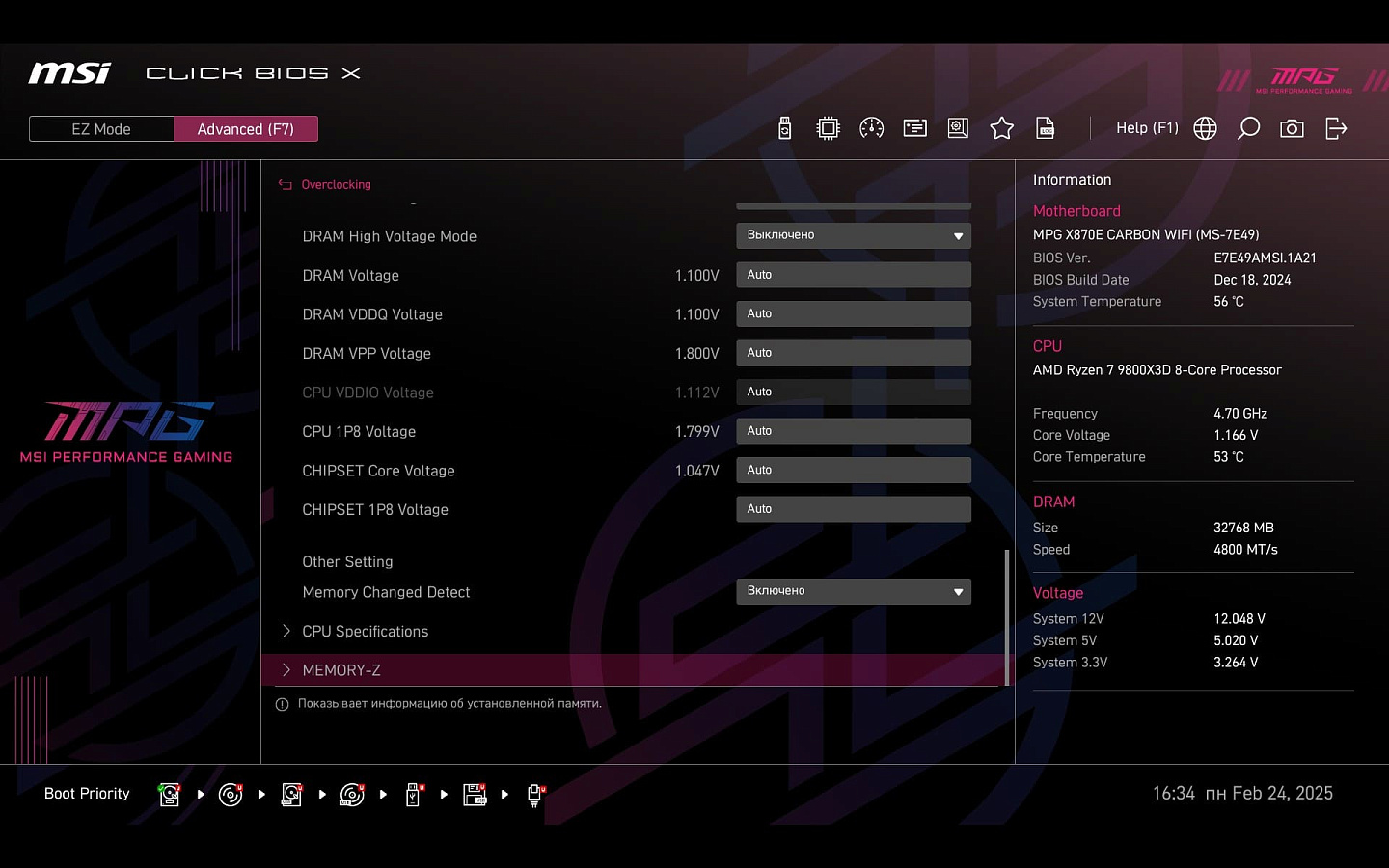
Task: Click the 16:34 date and time display
Action: point(1242,794)
